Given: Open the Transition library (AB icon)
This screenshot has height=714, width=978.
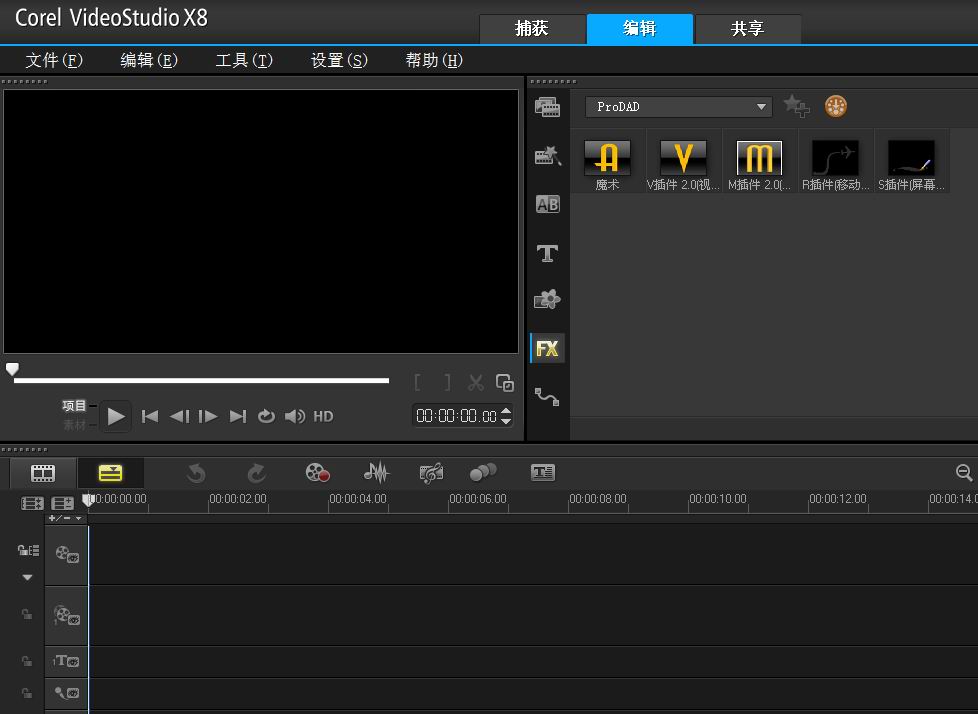Looking at the screenshot, I should pyautogui.click(x=547, y=205).
